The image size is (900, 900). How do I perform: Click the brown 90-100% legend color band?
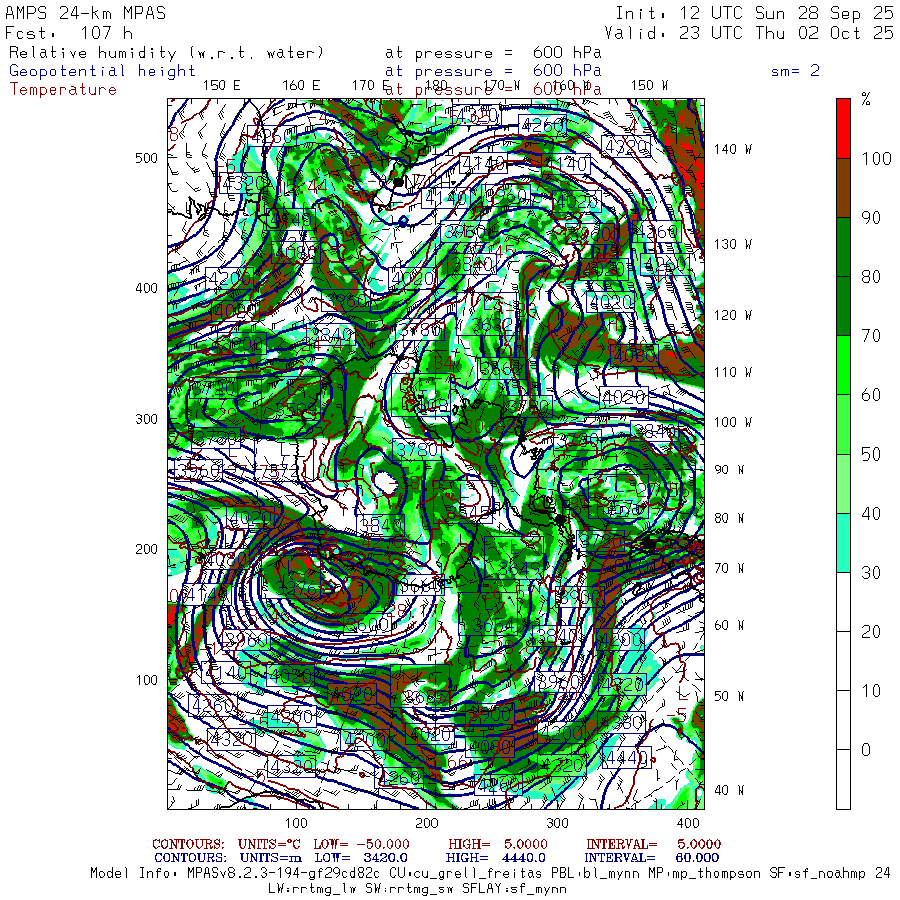click(x=843, y=188)
